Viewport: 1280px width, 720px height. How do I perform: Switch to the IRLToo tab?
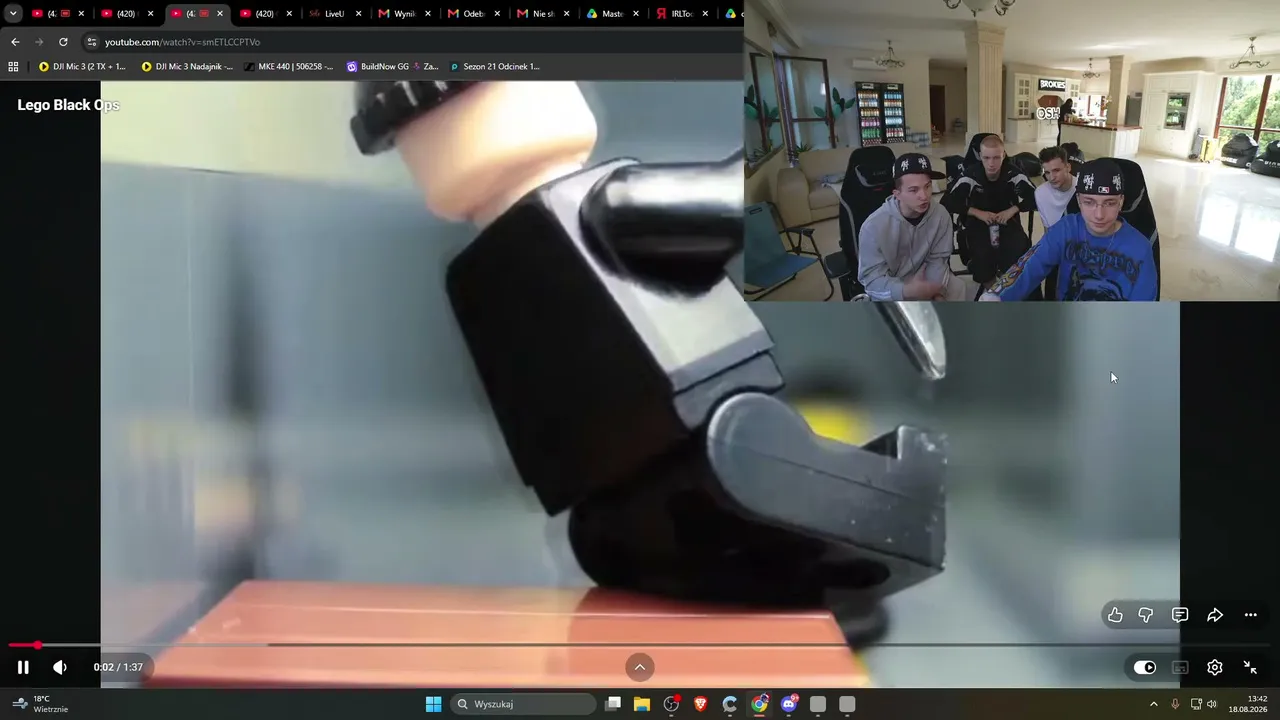click(x=680, y=14)
